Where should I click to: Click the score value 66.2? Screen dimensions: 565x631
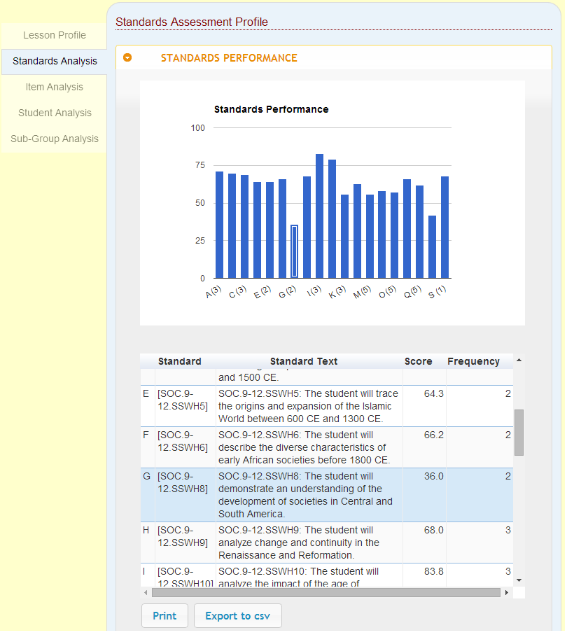pos(433,435)
